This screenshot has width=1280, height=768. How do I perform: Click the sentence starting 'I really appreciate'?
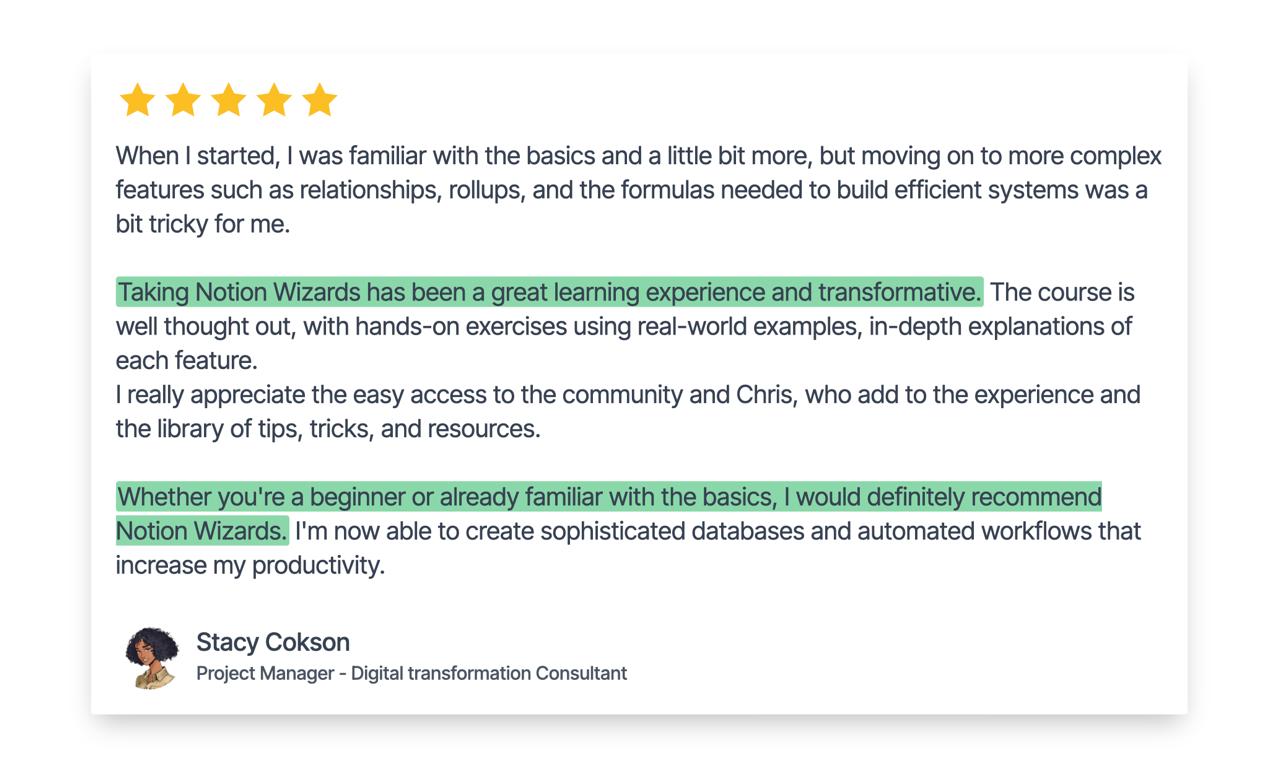(627, 395)
